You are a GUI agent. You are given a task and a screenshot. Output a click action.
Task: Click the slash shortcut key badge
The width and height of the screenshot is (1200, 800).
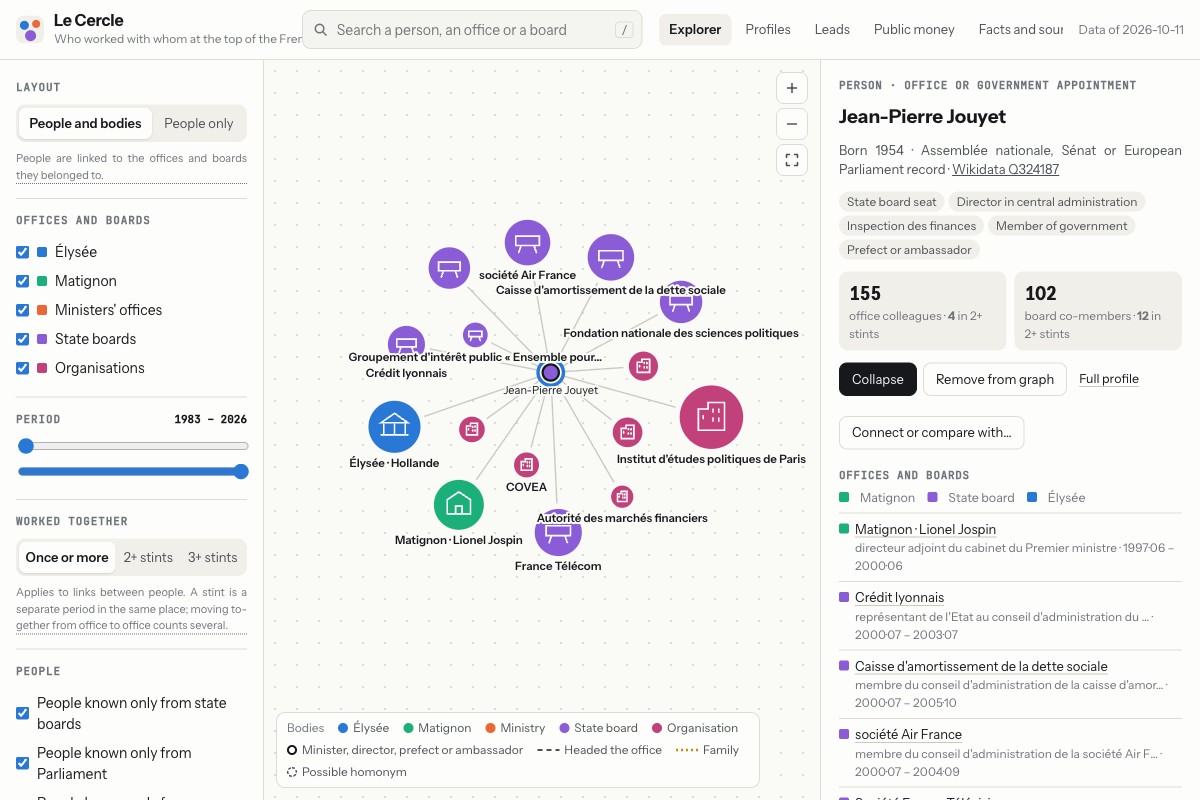coord(625,30)
